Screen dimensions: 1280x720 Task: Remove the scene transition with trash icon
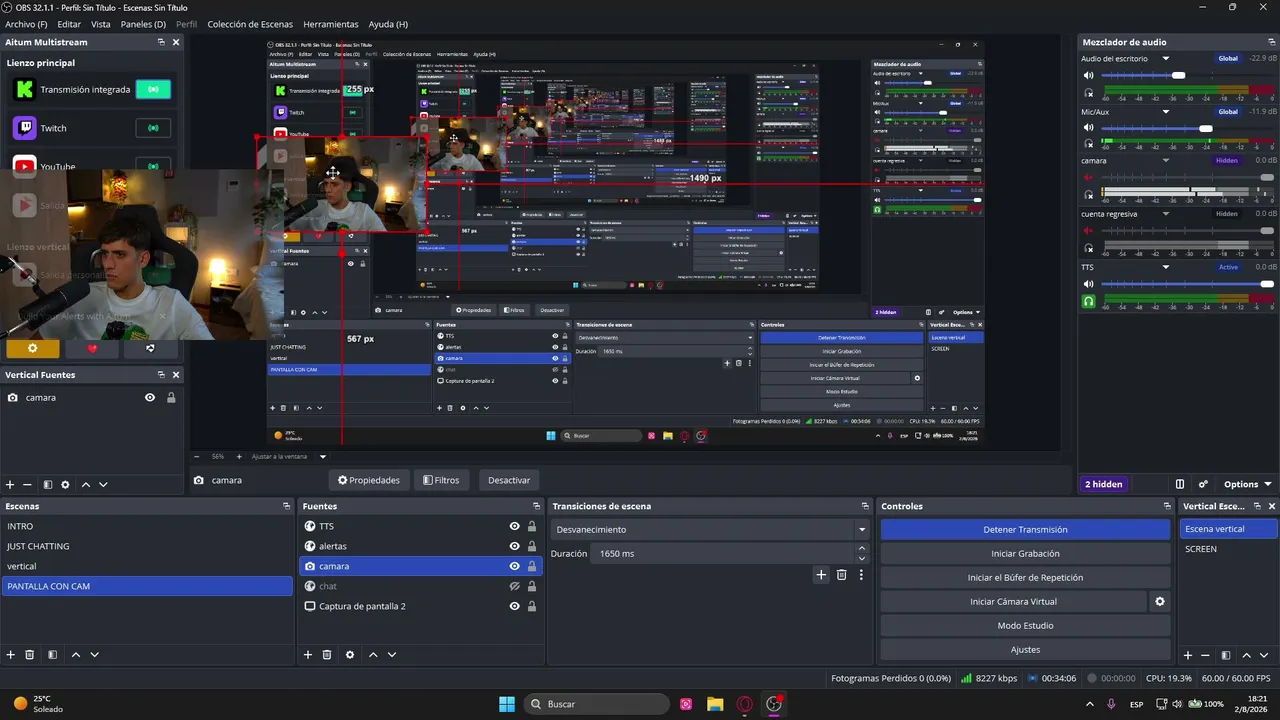tap(841, 575)
